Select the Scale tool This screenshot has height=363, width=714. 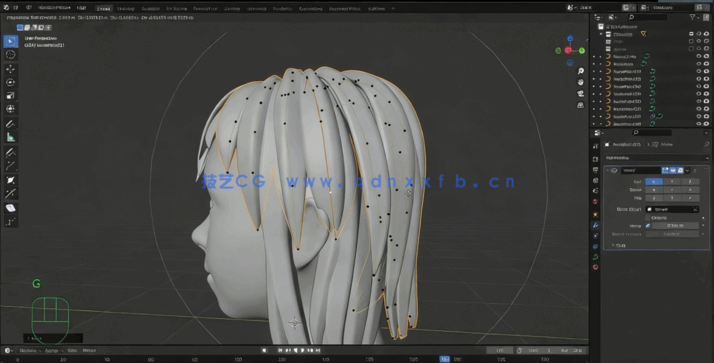[10, 96]
